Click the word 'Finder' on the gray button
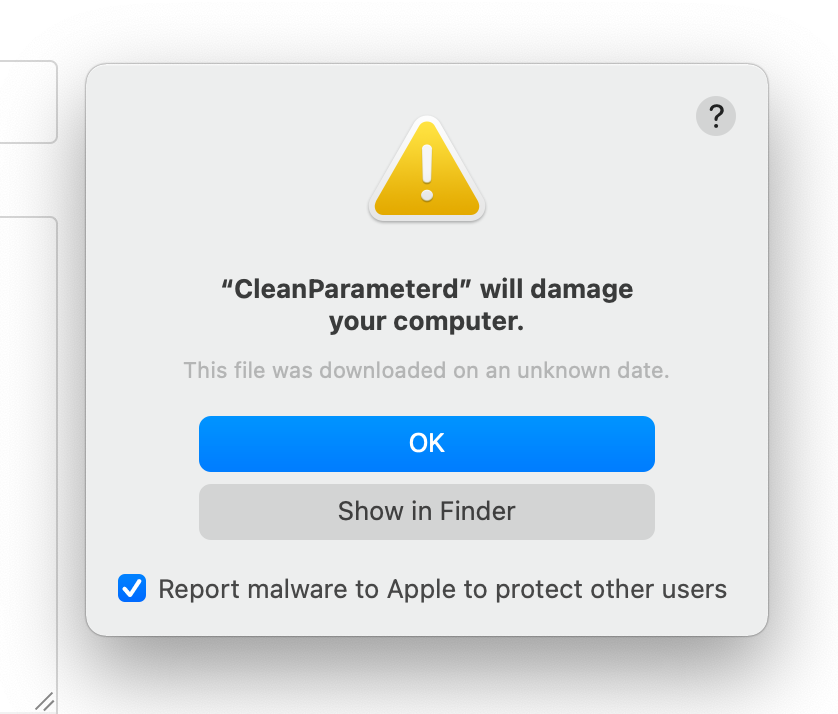The image size is (838, 714). pyautogui.click(x=477, y=511)
